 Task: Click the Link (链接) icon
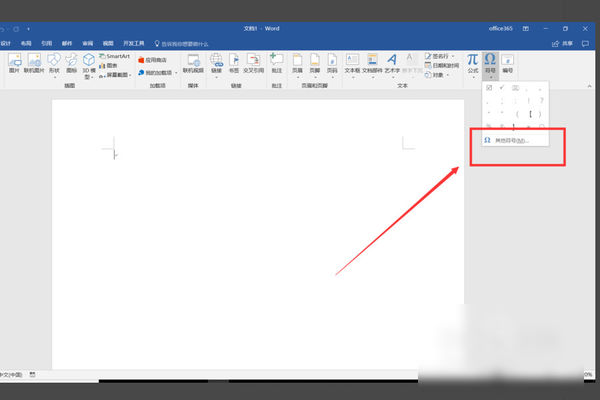[x=216, y=64]
